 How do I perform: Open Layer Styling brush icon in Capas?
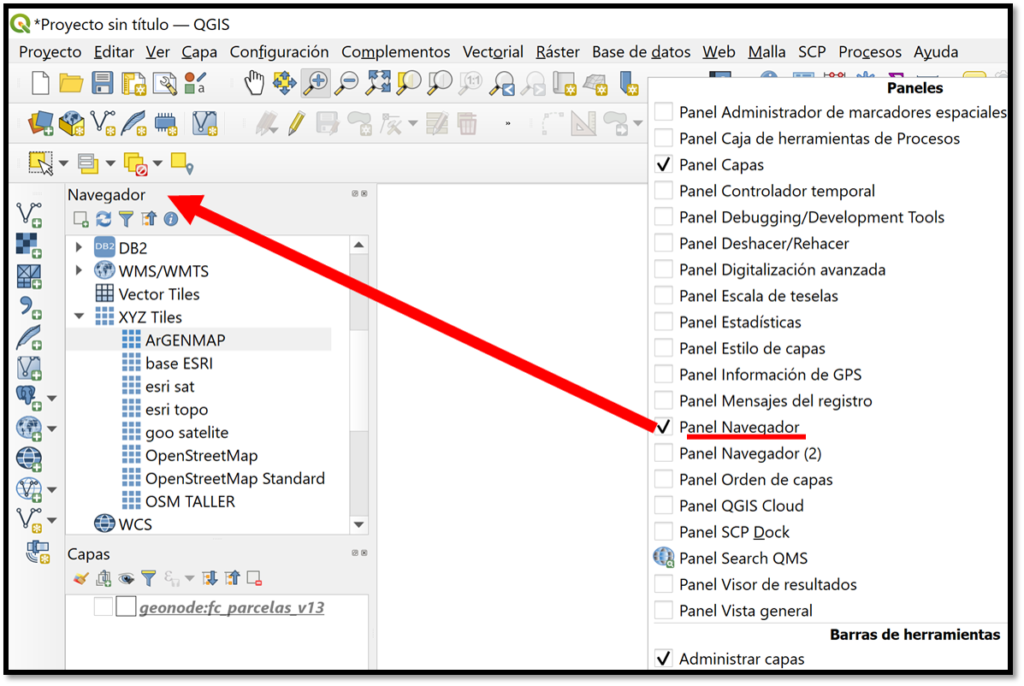81,578
